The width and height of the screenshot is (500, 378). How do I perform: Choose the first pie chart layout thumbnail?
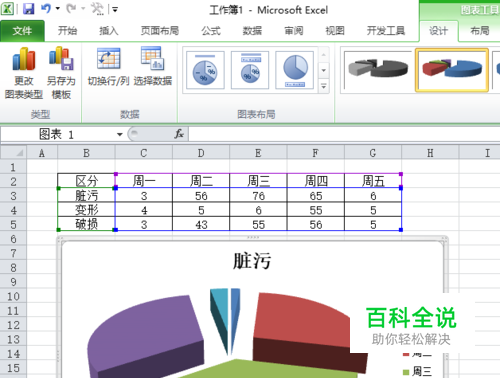coord(205,70)
